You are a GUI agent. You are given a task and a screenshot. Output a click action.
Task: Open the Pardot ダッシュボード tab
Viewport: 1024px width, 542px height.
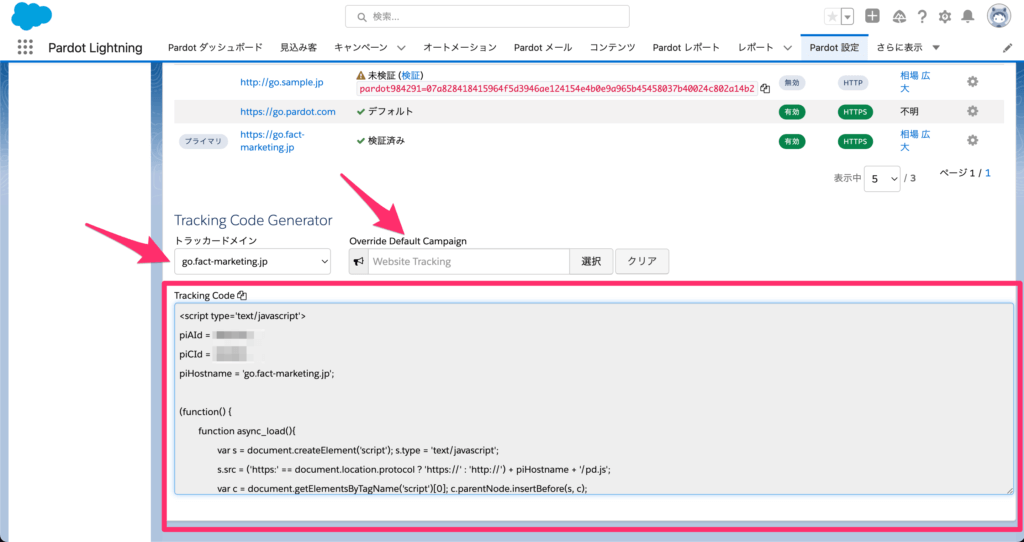coord(216,48)
